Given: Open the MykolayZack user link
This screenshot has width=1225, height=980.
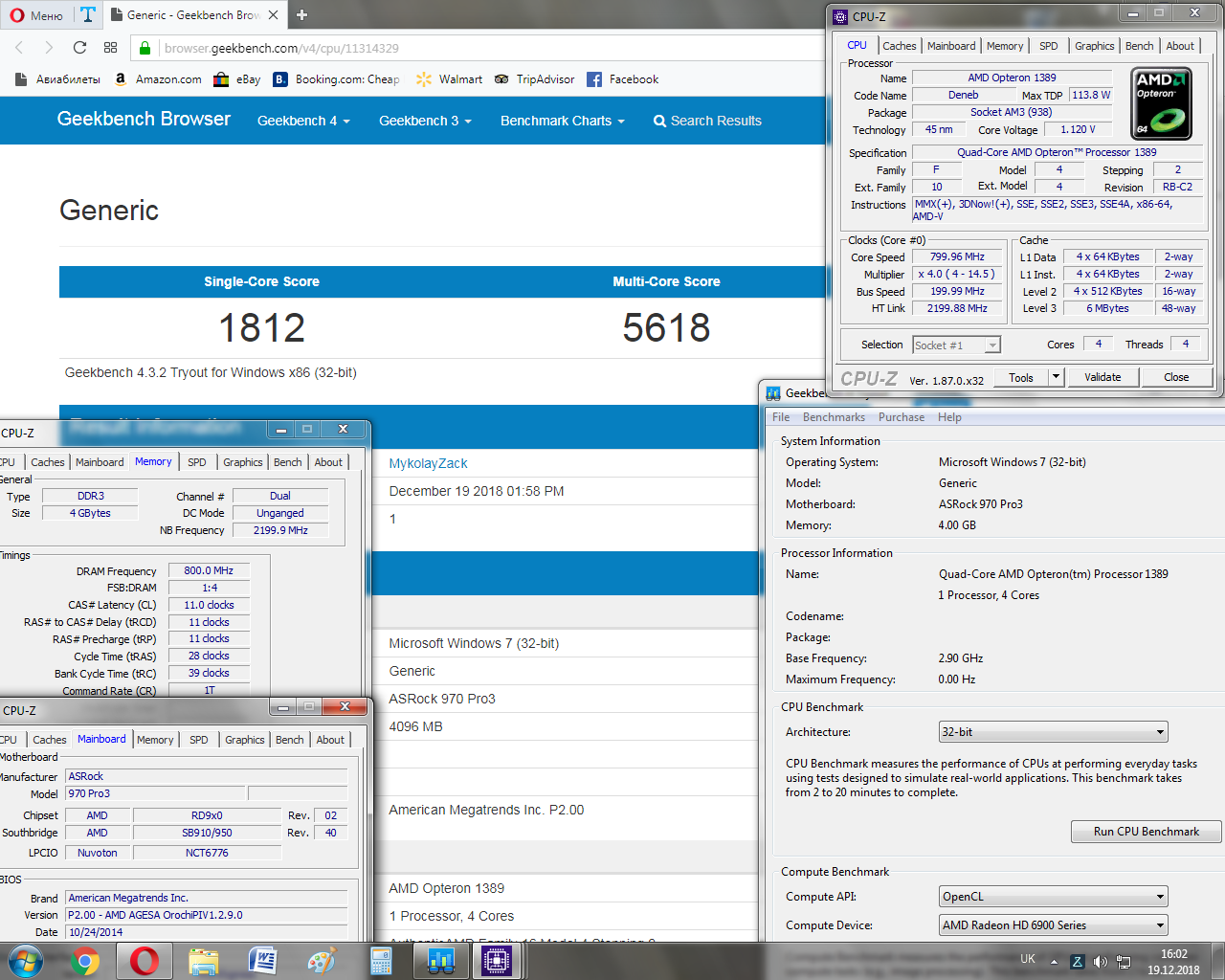Looking at the screenshot, I should coord(428,463).
